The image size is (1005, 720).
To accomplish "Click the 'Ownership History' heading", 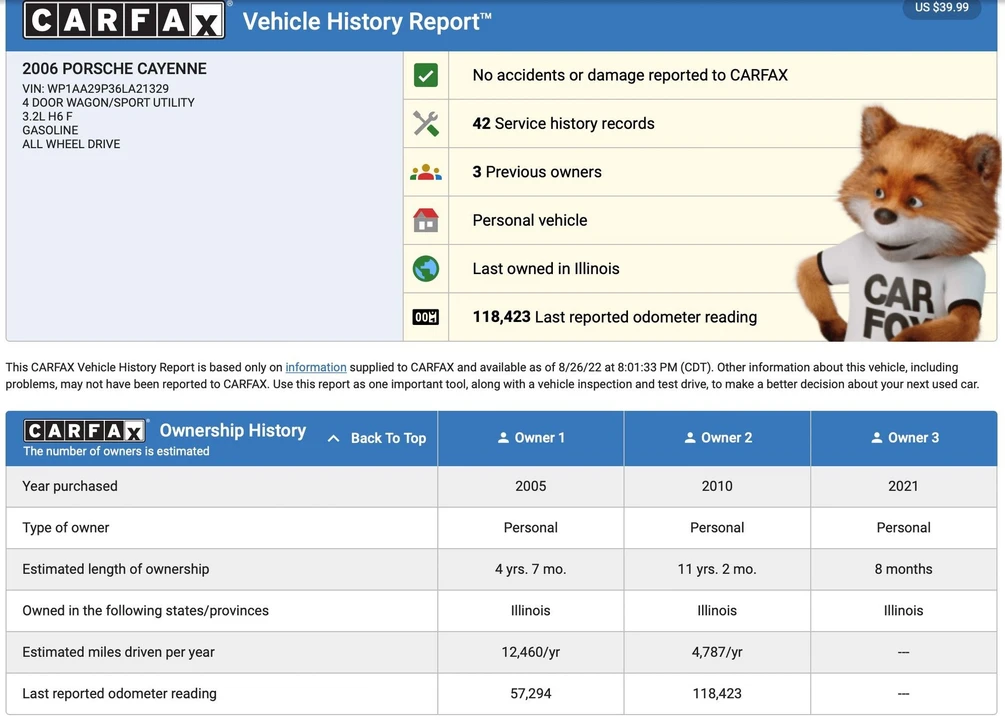I will 233,430.
